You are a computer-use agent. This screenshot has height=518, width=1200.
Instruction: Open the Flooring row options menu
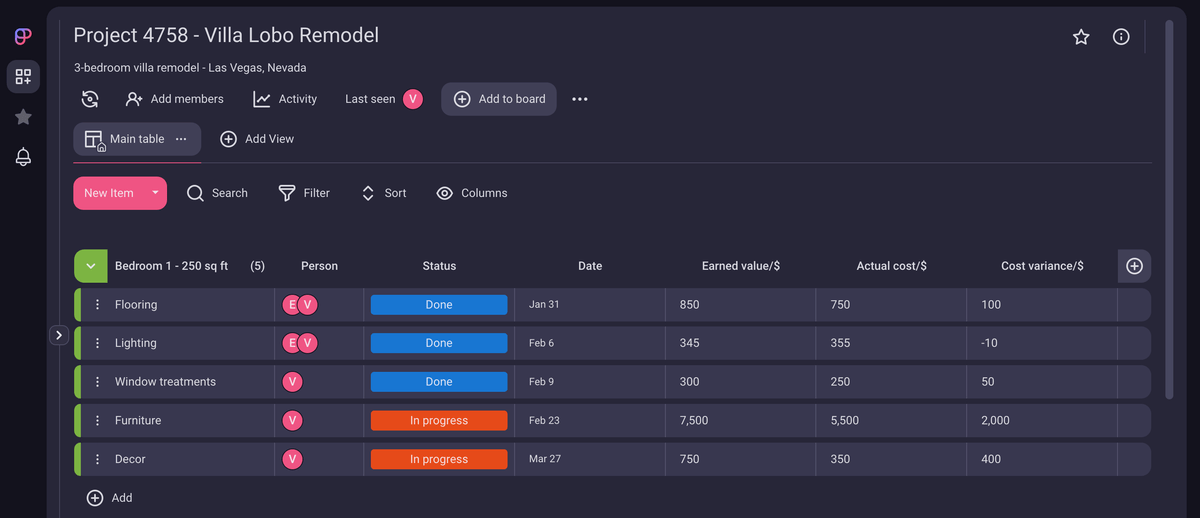pos(97,305)
